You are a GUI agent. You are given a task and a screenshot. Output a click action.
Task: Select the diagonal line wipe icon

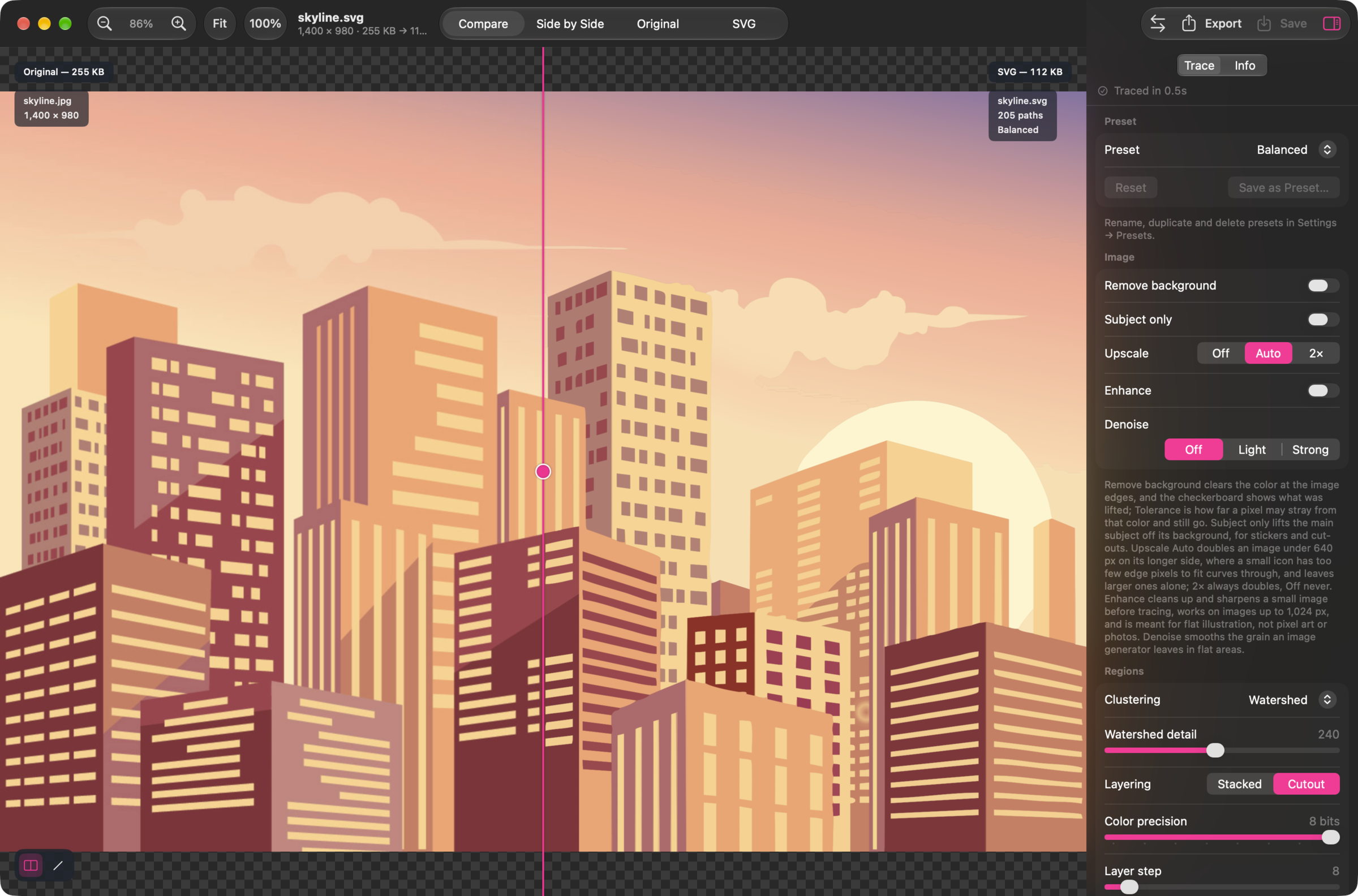tap(58, 865)
